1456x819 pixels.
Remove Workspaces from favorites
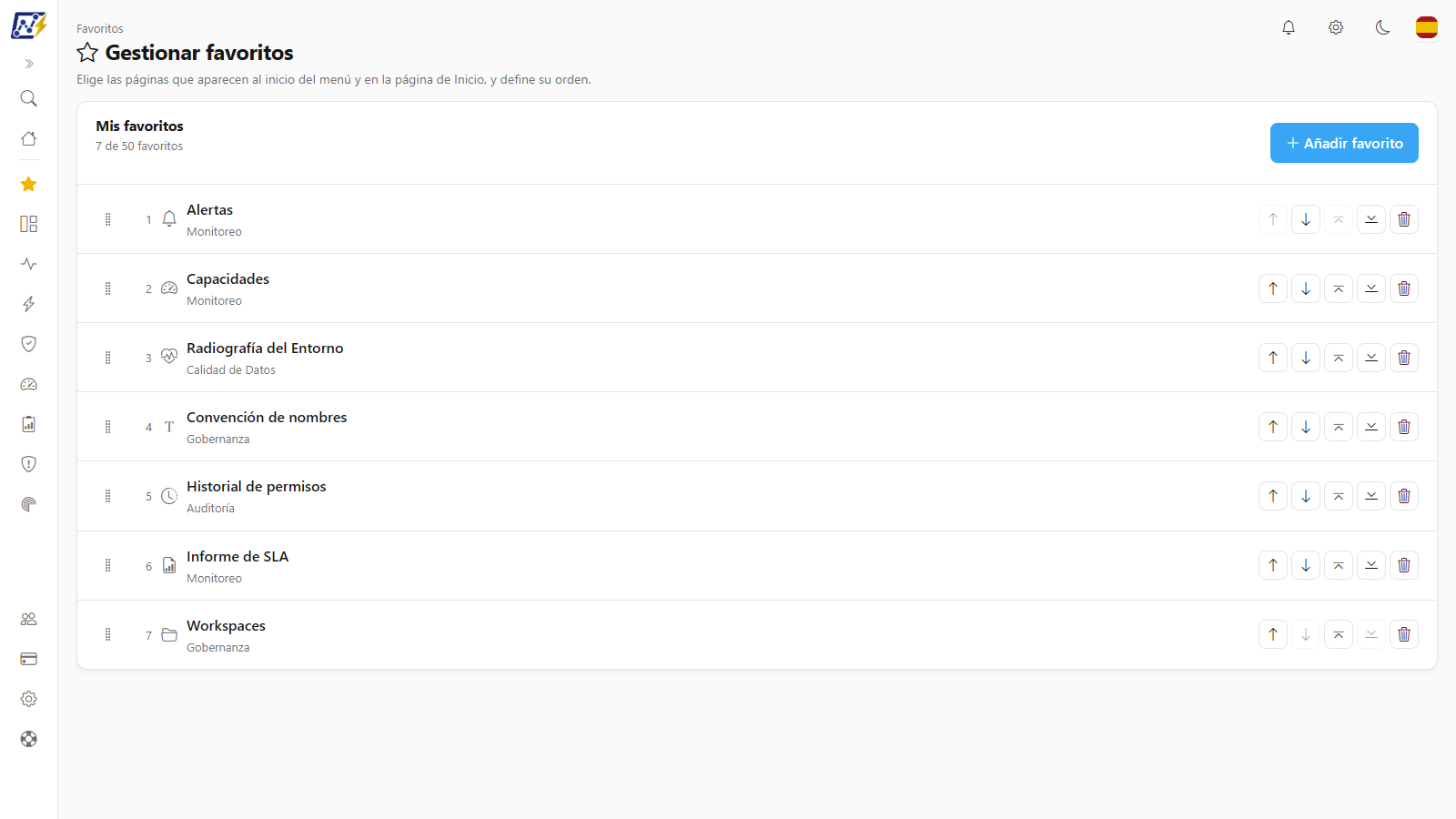coord(1404,634)
